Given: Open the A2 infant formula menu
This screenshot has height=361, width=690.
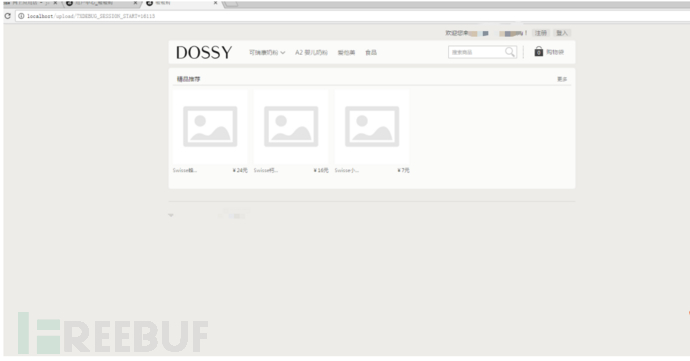Looking at the screenshot, I should [x=311, y=52].
